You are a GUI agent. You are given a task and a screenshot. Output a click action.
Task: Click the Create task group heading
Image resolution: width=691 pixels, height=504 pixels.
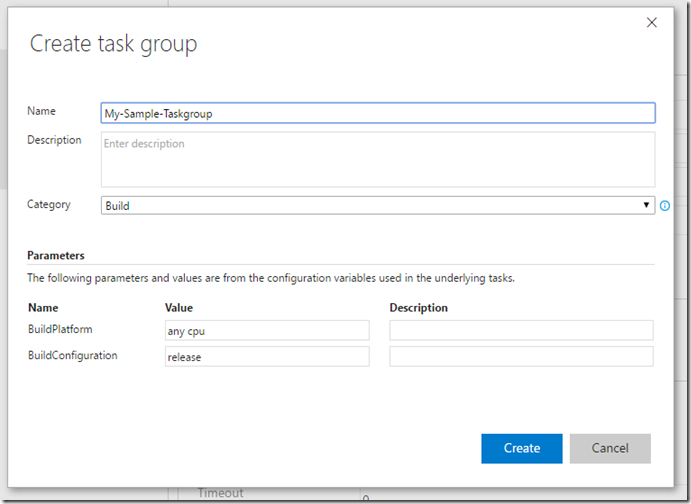(x=113, y=44)
